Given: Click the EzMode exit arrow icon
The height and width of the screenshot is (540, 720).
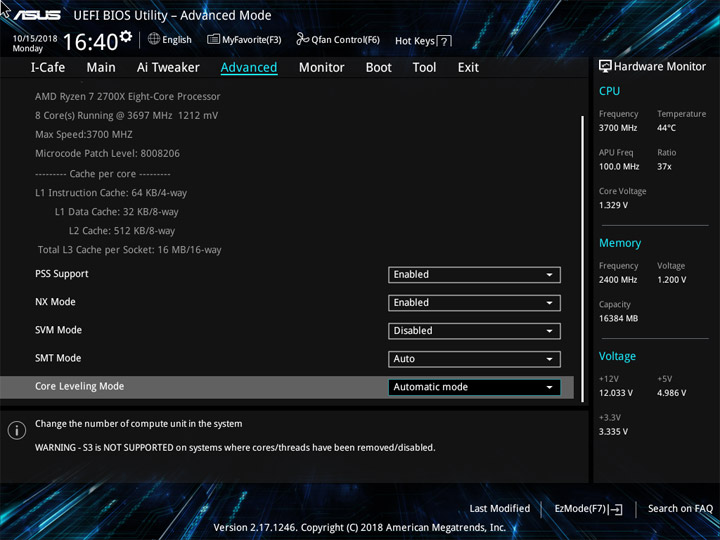Looking at the screenshot, I should click(617, 509).
